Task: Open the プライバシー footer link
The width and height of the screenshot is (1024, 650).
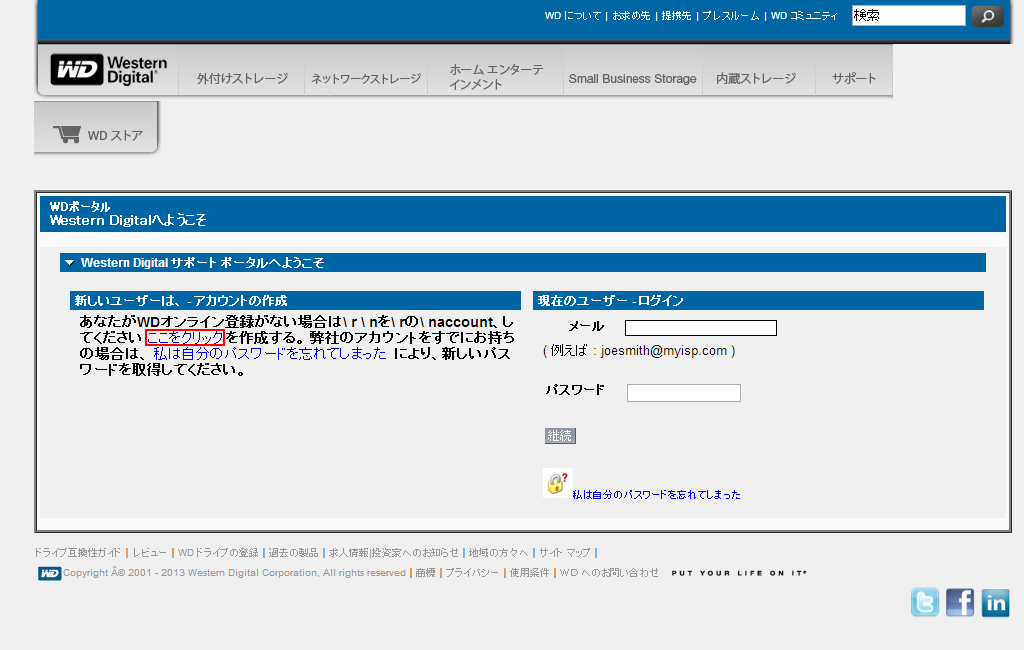Action: [x=472, y=573]
